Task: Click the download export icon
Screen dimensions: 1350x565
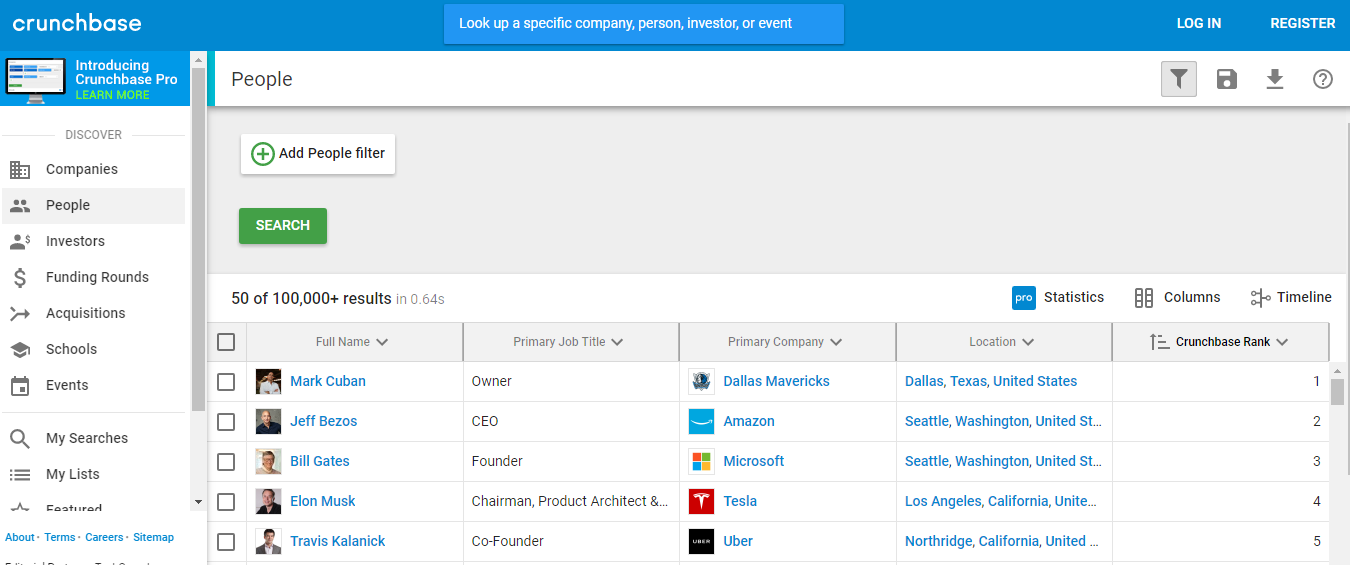Action: point(1275,79)
